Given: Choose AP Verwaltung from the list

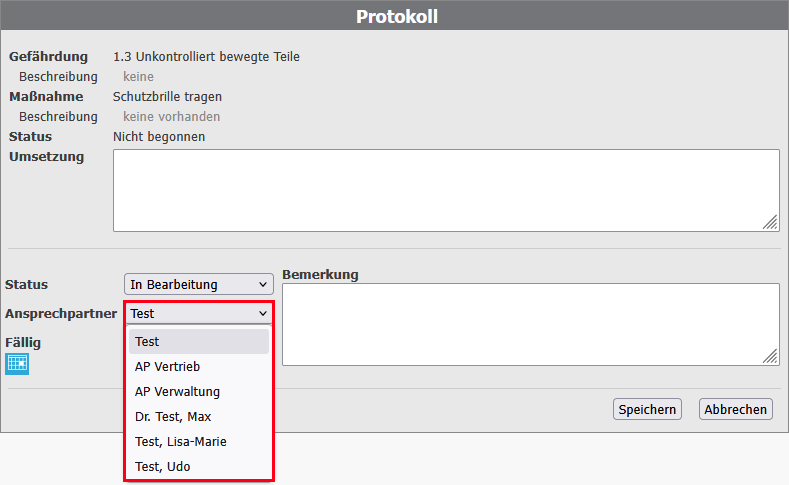Looking at the screenshot, I should (x=199, y=391).
